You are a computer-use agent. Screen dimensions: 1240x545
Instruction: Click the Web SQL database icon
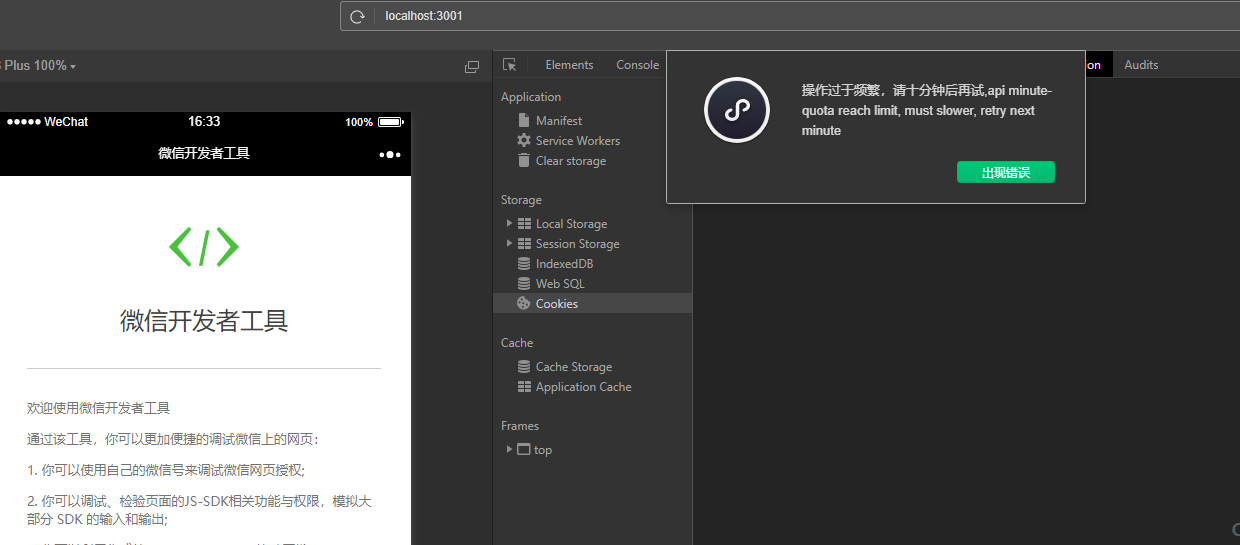[524, 284]
